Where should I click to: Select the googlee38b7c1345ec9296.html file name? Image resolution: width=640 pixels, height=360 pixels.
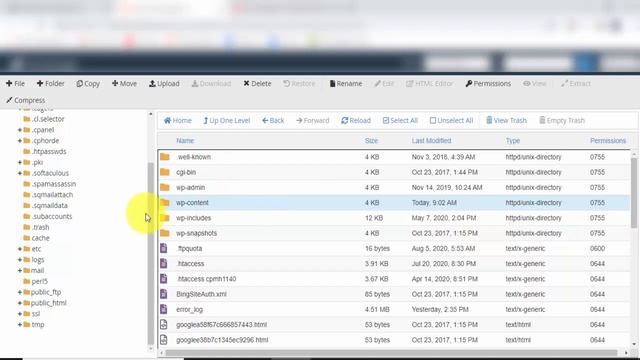[222, 340]
